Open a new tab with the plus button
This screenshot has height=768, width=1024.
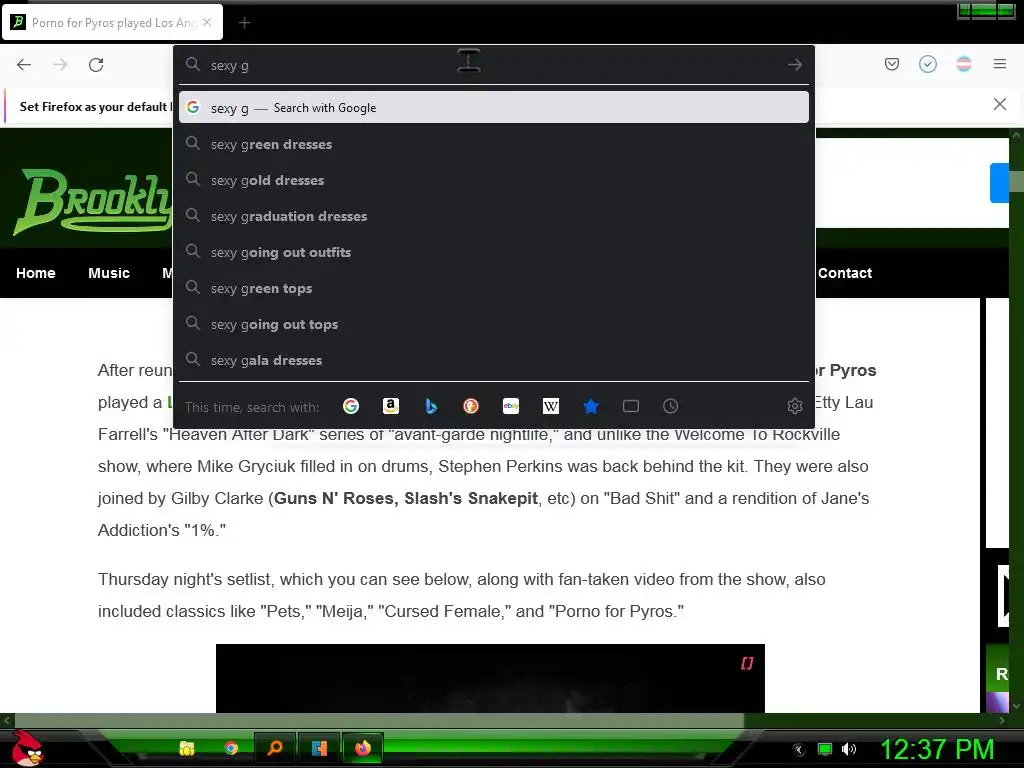pos(244,23)
